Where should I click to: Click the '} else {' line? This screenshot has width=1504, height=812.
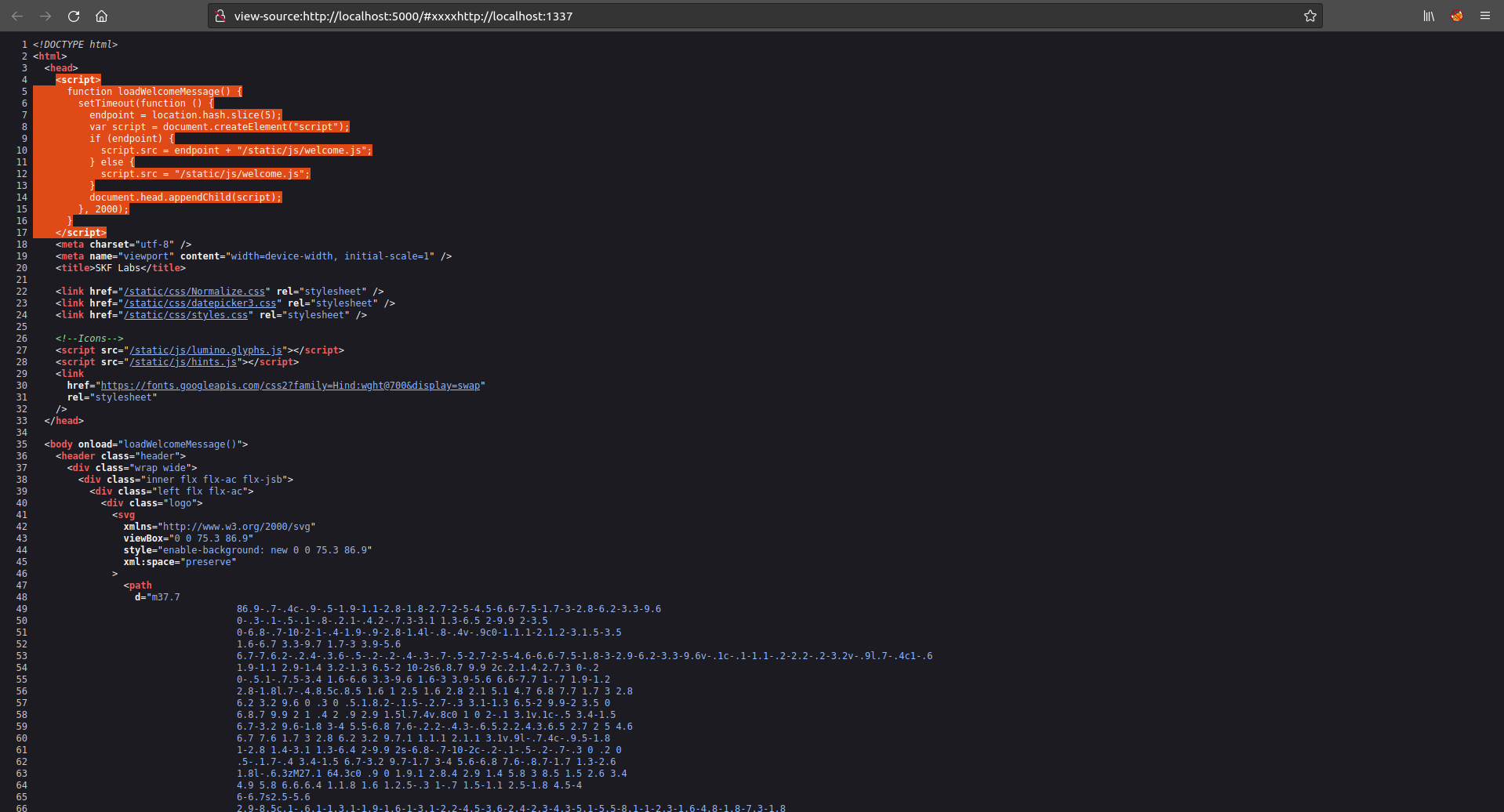pos(112,162)
